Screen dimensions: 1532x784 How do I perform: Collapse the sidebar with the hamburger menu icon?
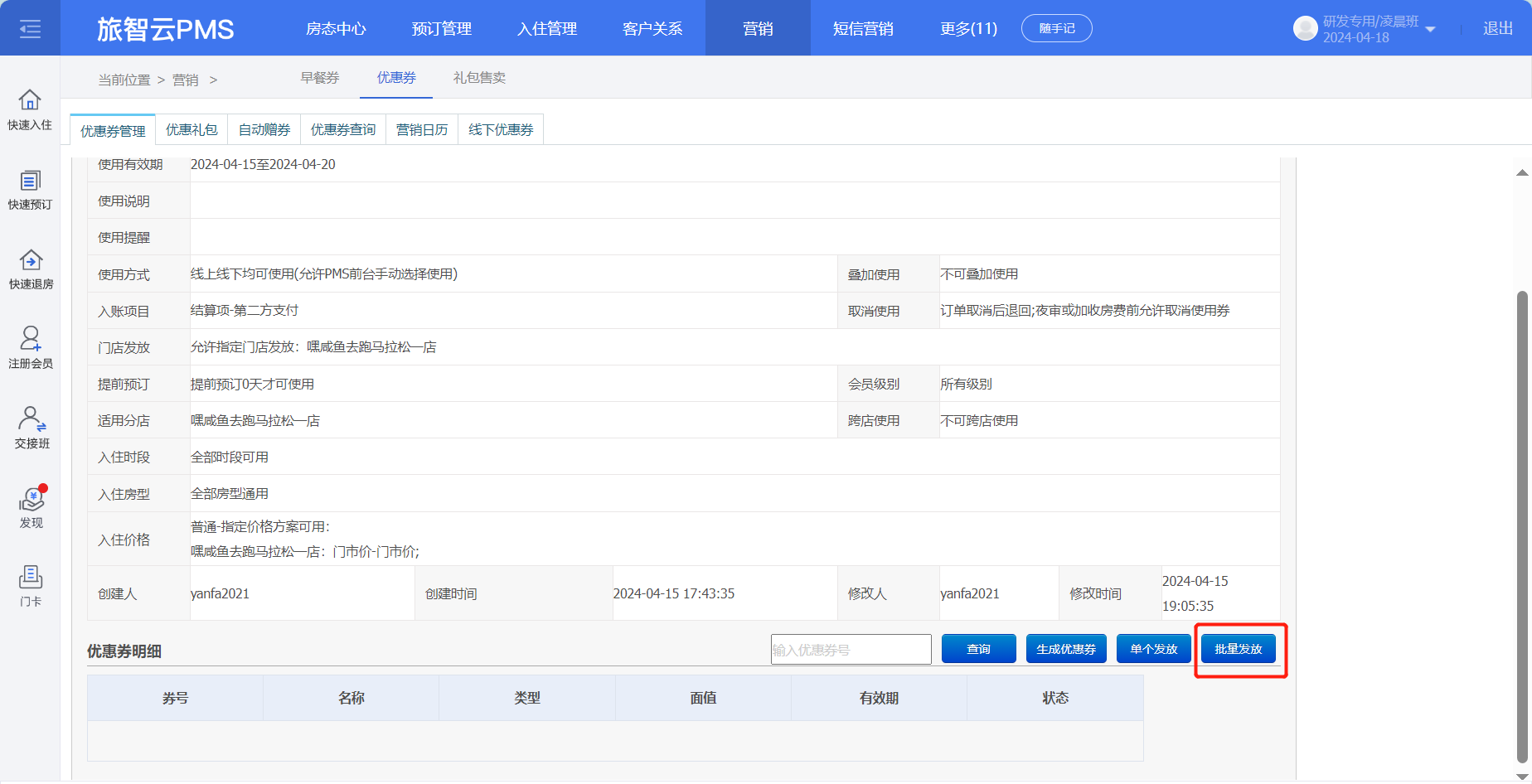(x=30, y=29)
